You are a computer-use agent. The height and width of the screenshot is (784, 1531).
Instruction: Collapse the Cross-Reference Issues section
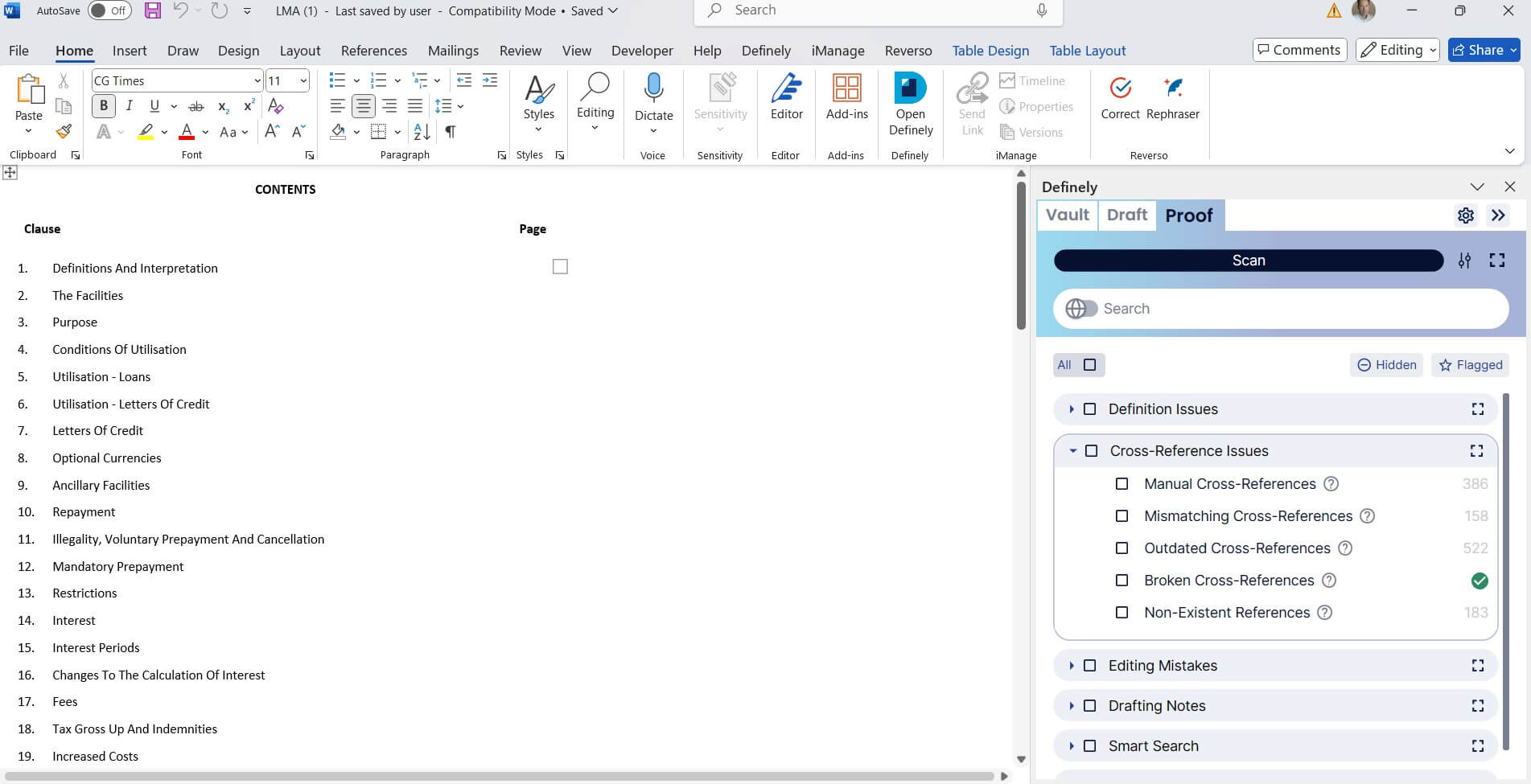tap(1072, 451)
